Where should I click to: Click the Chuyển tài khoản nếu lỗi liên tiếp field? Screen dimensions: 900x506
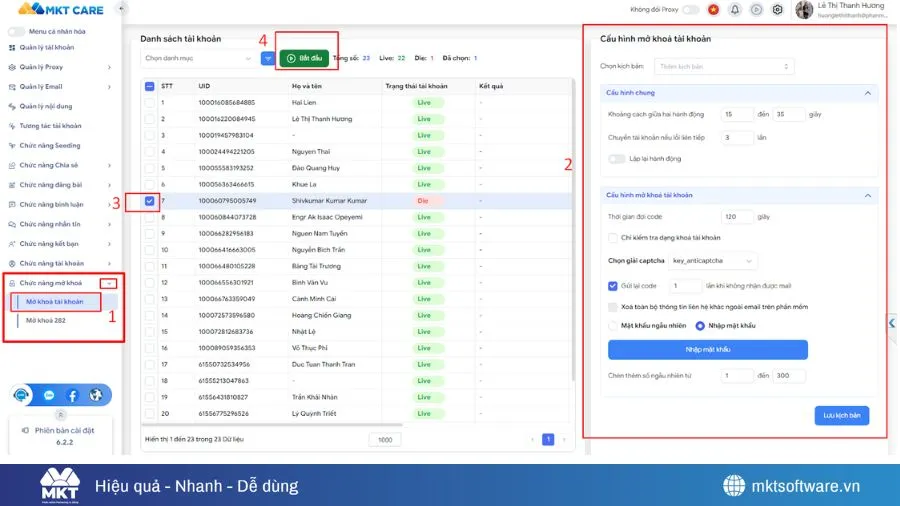pos(737,138)
